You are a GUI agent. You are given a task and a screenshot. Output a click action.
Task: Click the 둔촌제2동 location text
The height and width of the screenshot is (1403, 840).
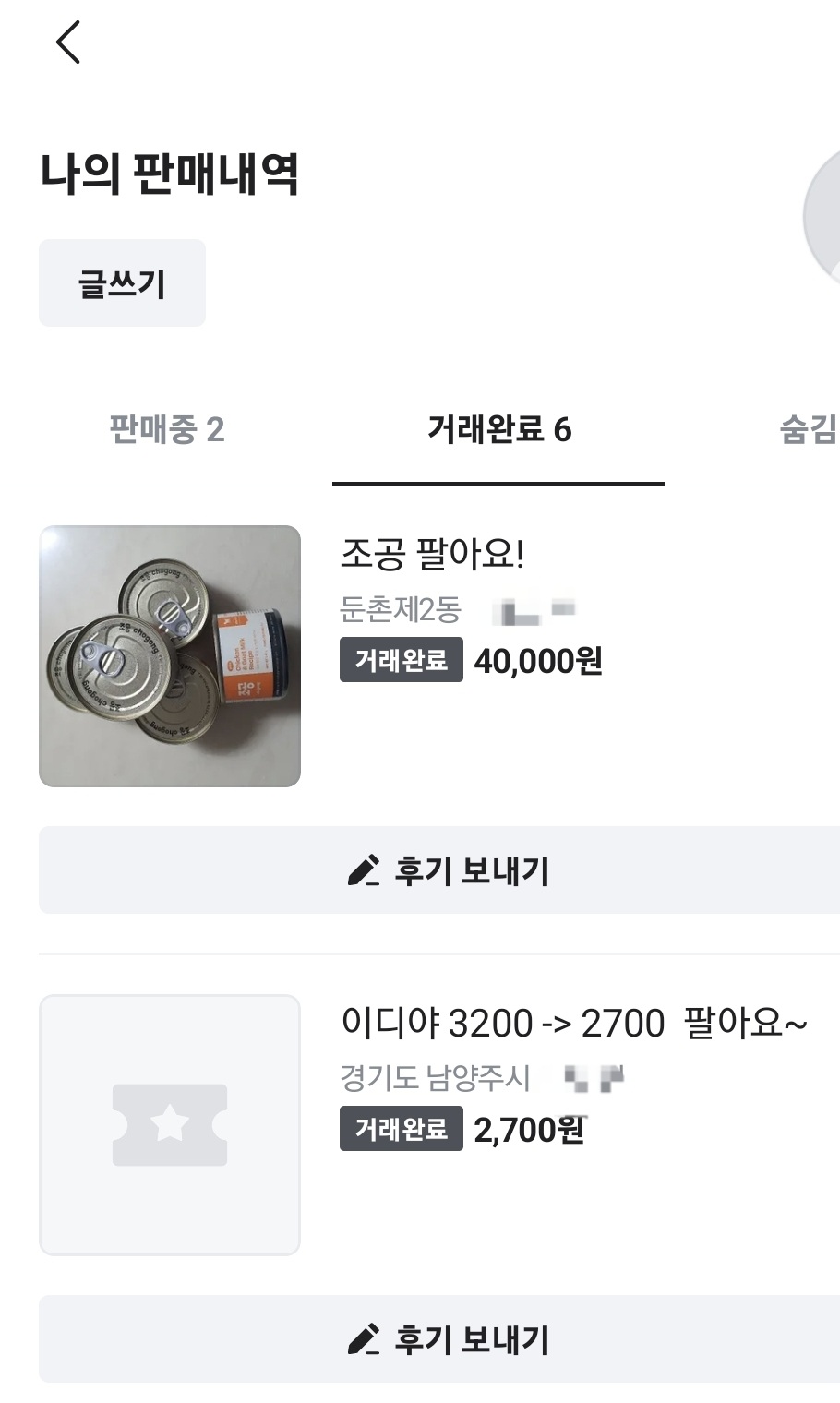[401, 609]
